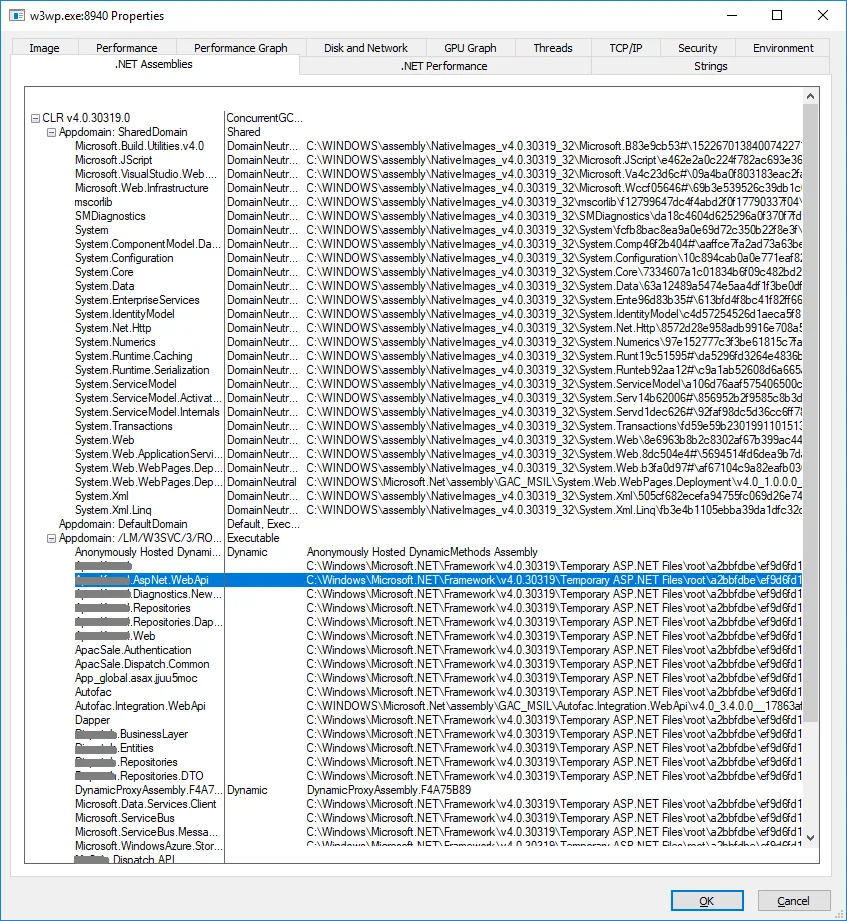
Task: Maximize the Properties window
Action: 777,15
